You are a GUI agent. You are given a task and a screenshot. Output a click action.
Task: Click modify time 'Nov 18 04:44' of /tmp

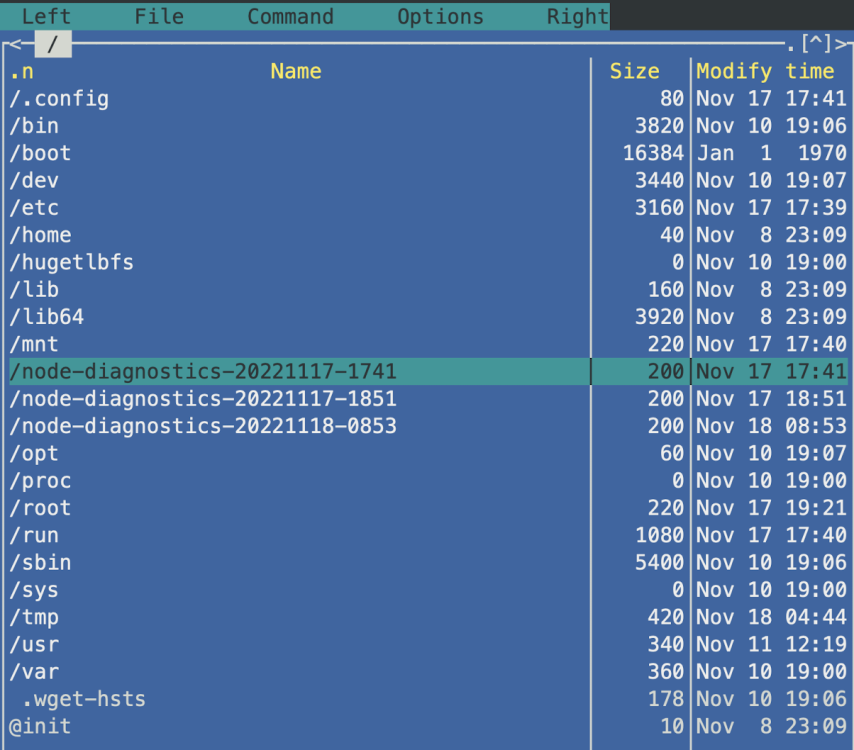(772, 617)
